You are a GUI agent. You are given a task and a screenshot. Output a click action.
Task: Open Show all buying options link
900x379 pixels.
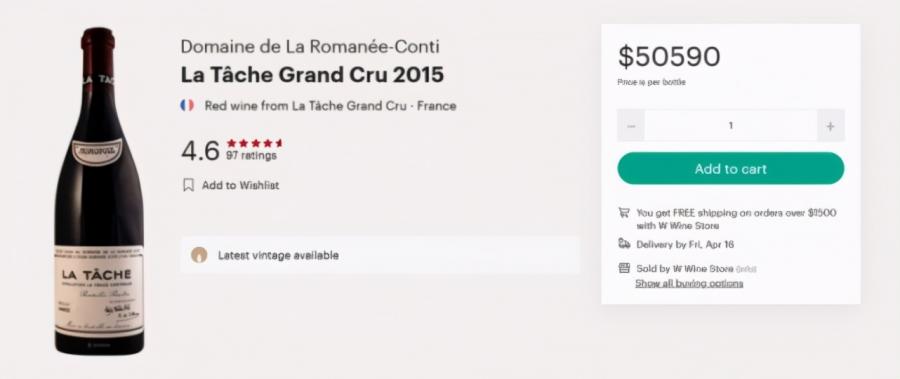689,283
